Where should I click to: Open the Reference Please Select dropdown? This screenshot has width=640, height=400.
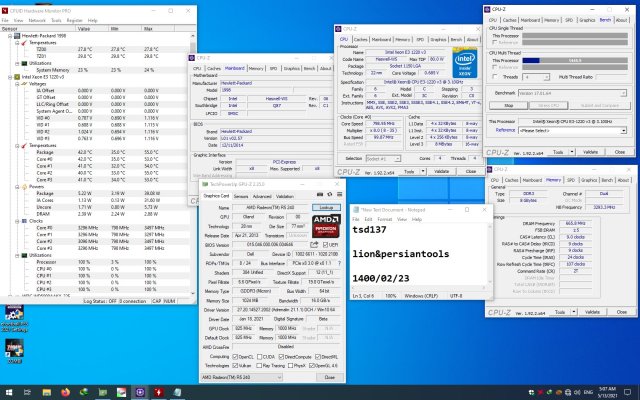click(568, 130)
